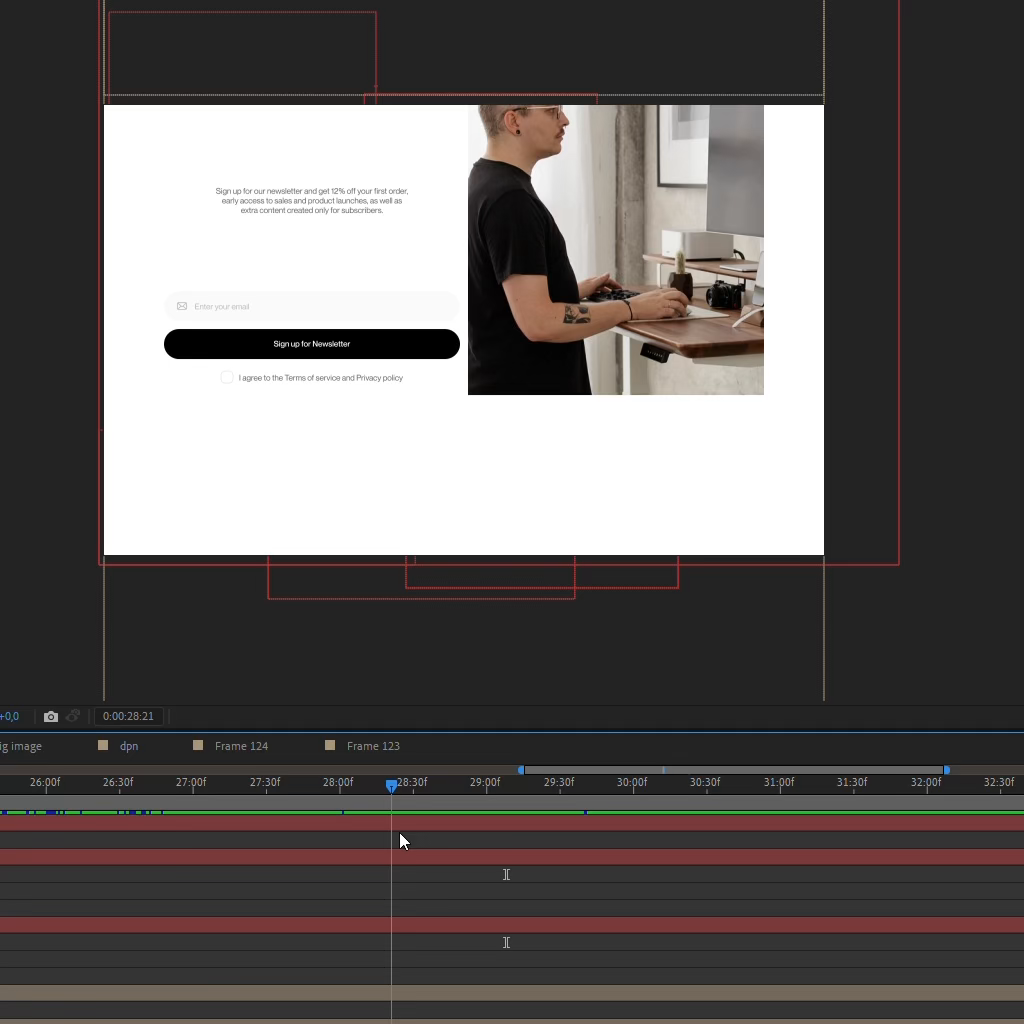Click the envelope icon in the email field
The width and height of the screenshot is (1024, 1024).
[182, 306]
